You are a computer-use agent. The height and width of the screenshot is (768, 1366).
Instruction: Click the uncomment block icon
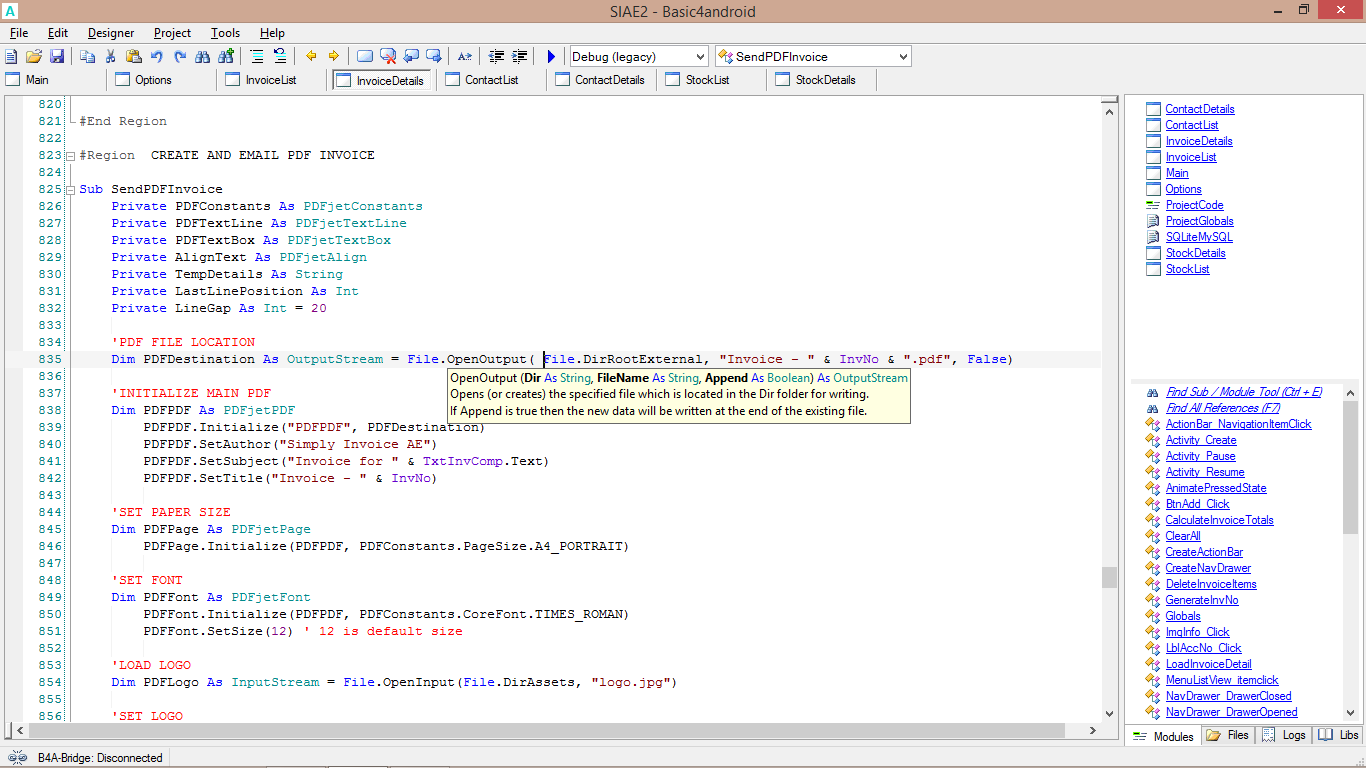coord(280,56)
